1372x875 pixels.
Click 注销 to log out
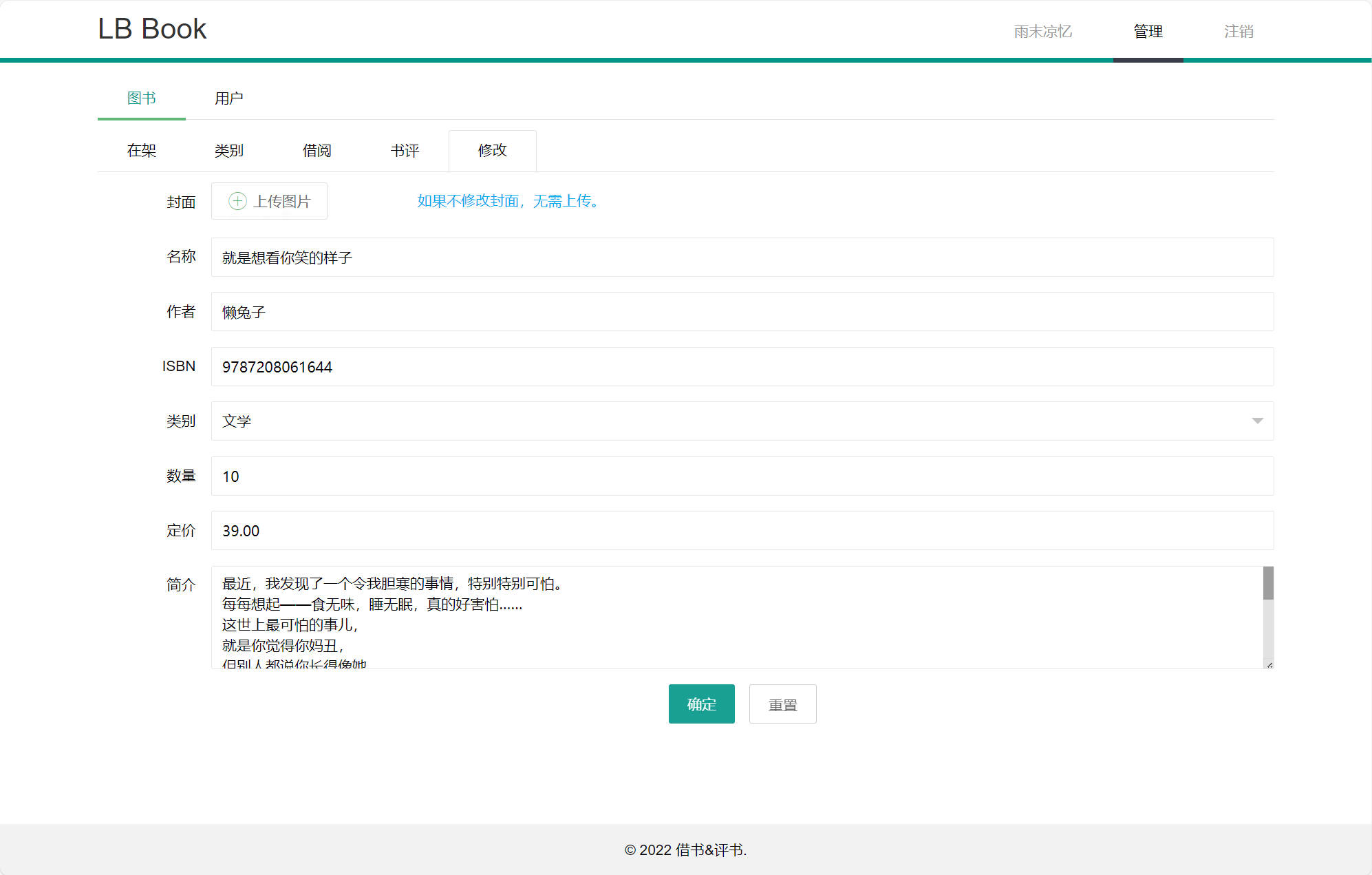point(1239,32)
